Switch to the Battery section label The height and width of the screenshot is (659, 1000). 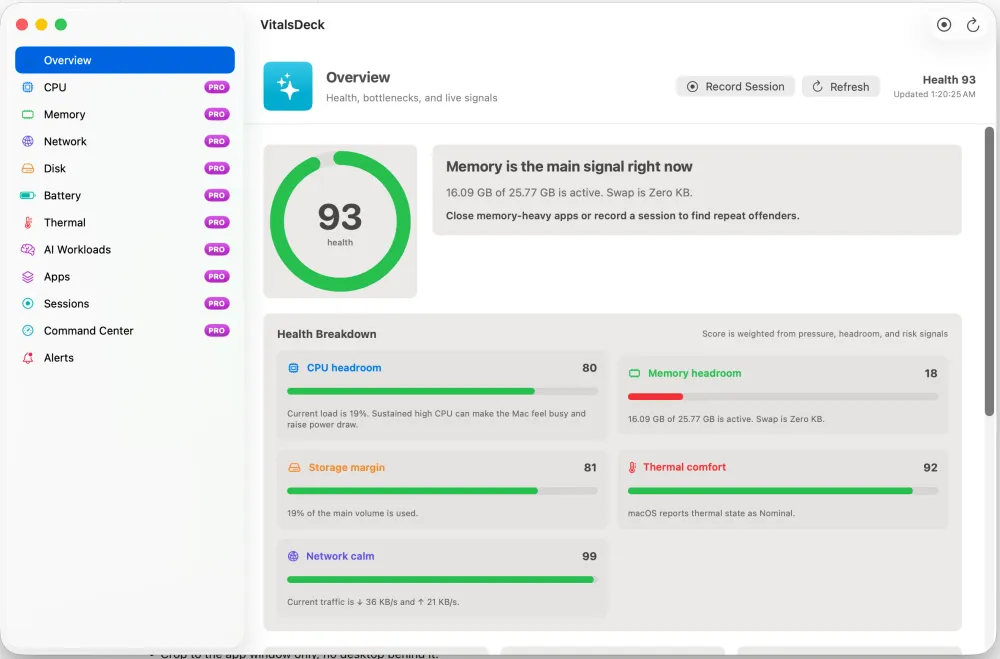point(62,195)
